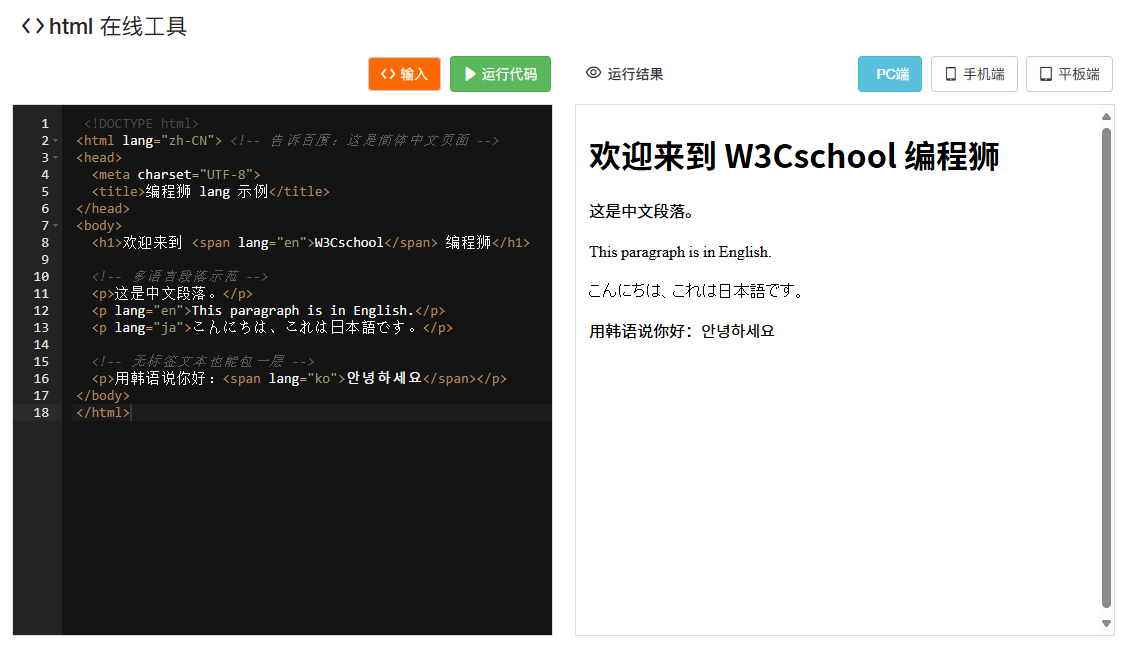Click the preview pane vertical scrollbar thumb
Screen dimensions: 1129x659
(1107, 368)
